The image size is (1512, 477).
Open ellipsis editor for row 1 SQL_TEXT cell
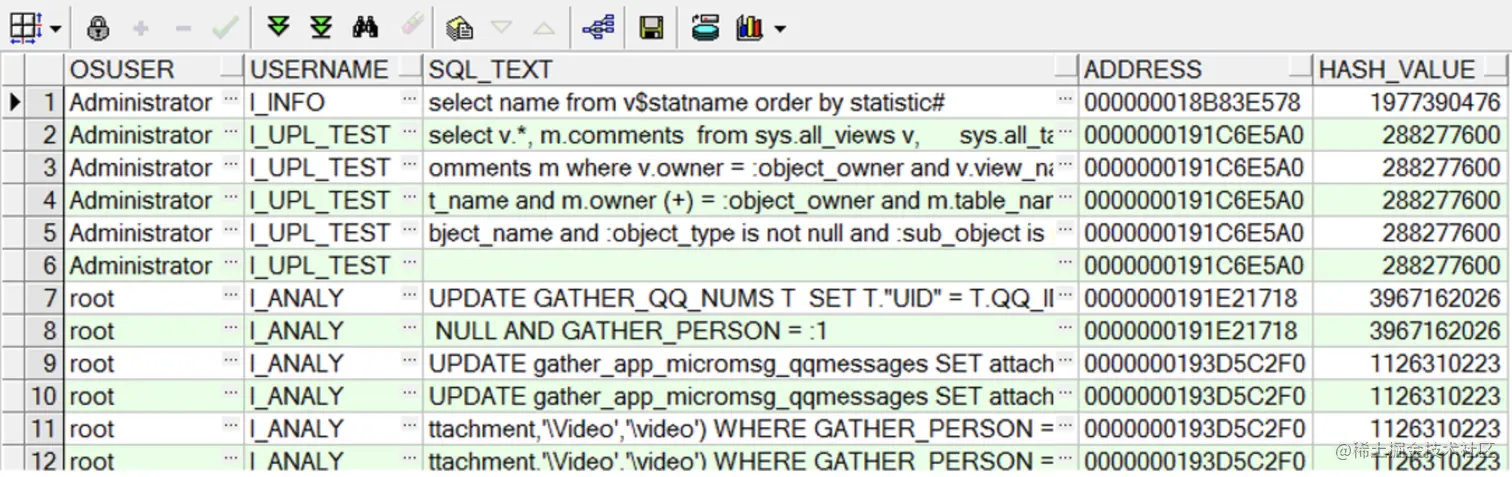(x=1066, y=102)
